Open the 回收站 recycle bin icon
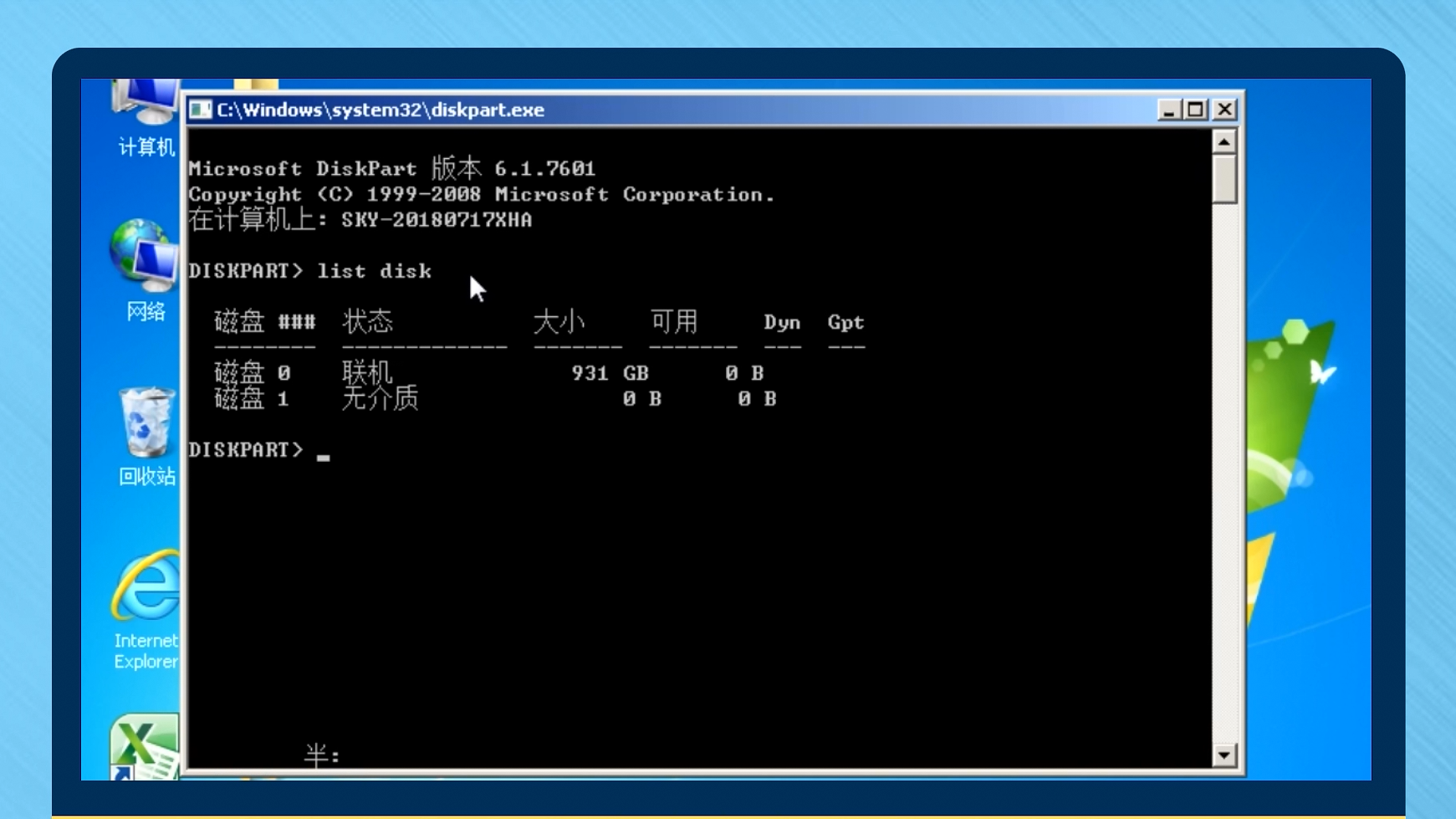The height and width of the screenshot is (819, 1456). click(x=146, y=436)
